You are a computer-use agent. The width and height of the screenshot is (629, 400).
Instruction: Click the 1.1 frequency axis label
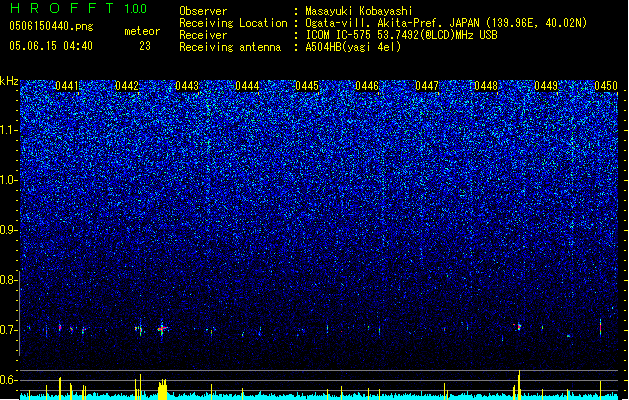8,130
